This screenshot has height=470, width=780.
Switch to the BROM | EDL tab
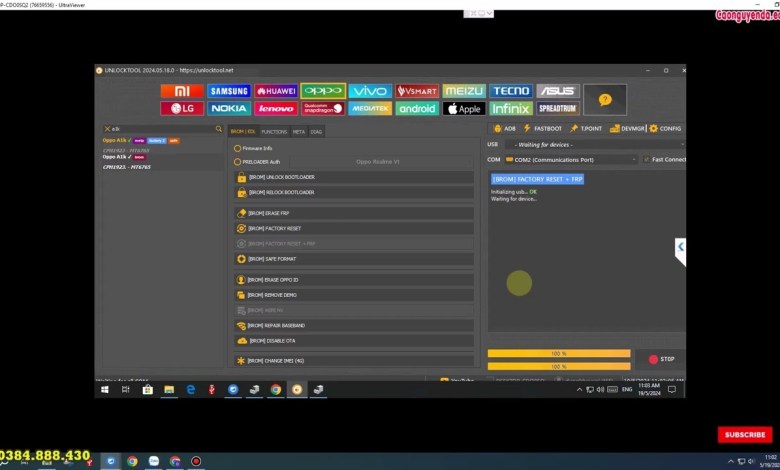coord(243,132)
